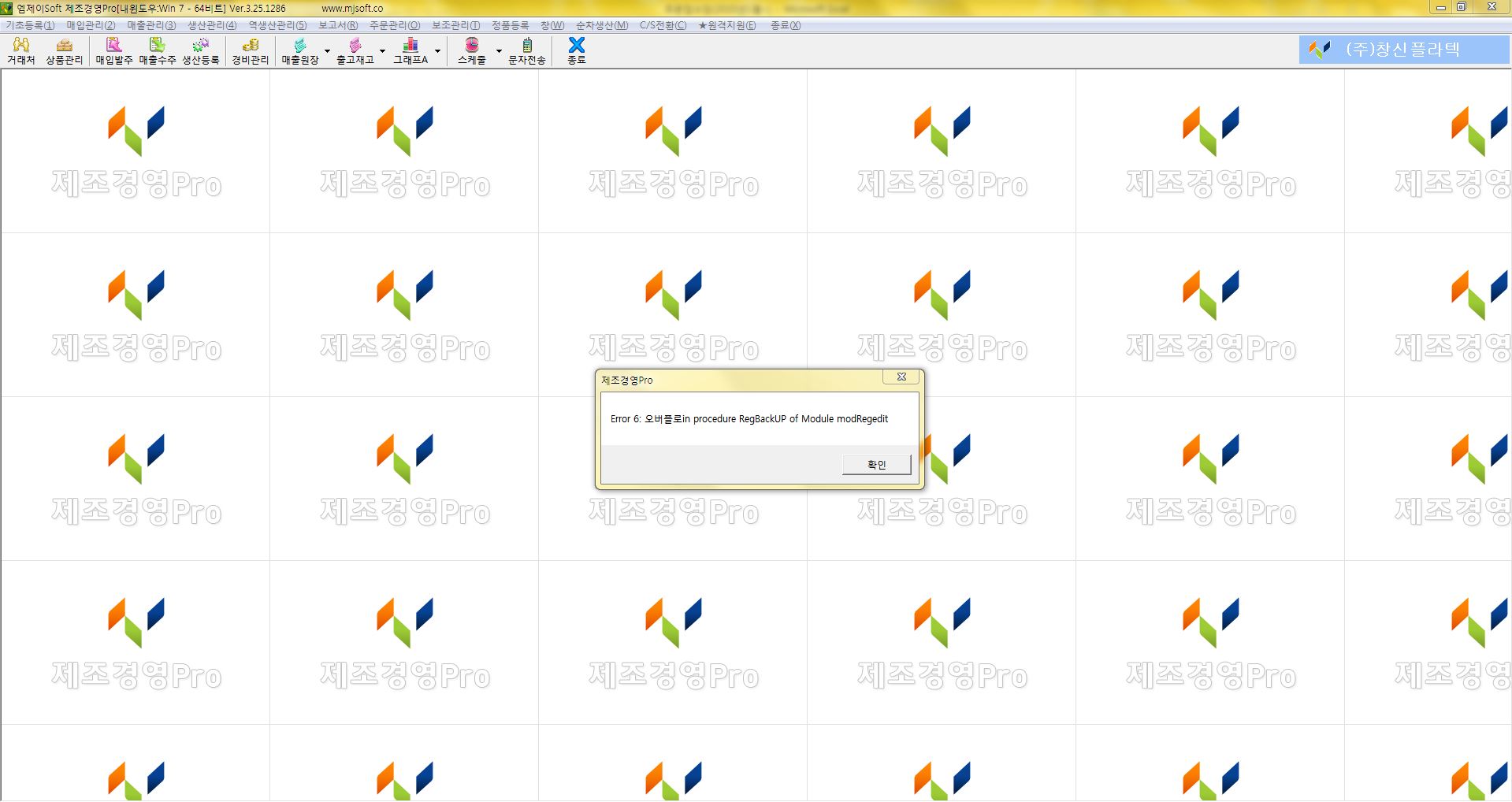The image size is (1512, 802).
Task: Open the 정품등록 menu
Action: (x=511, y=25)
